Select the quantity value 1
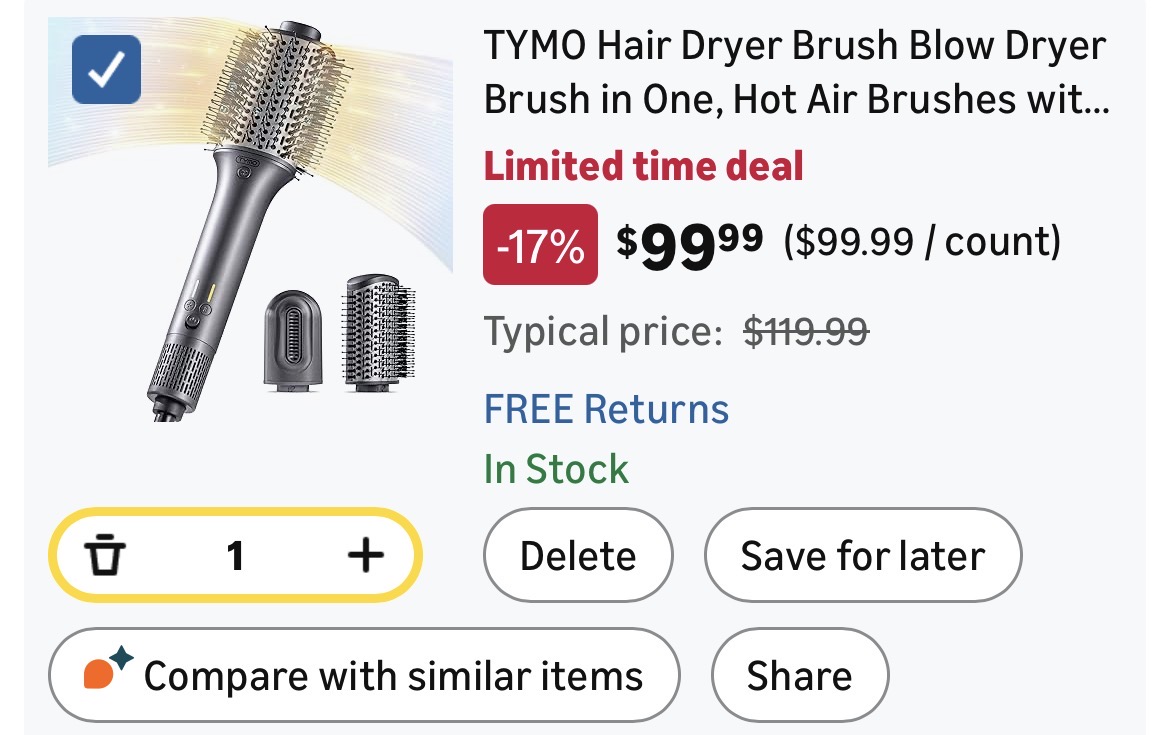 point(235,555)
